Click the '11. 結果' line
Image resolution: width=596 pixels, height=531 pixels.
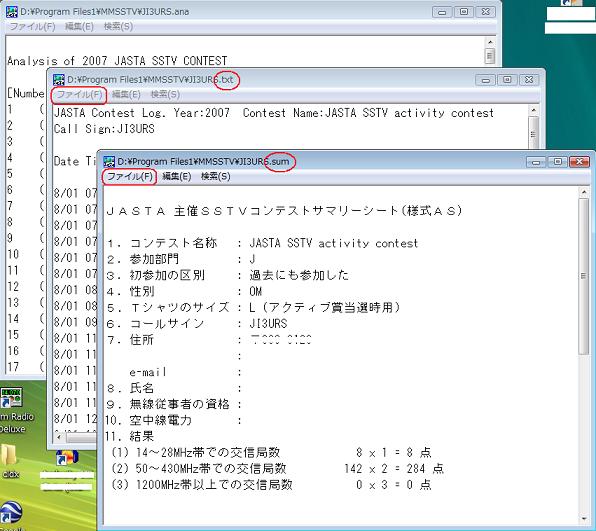[x=130, y=436]
